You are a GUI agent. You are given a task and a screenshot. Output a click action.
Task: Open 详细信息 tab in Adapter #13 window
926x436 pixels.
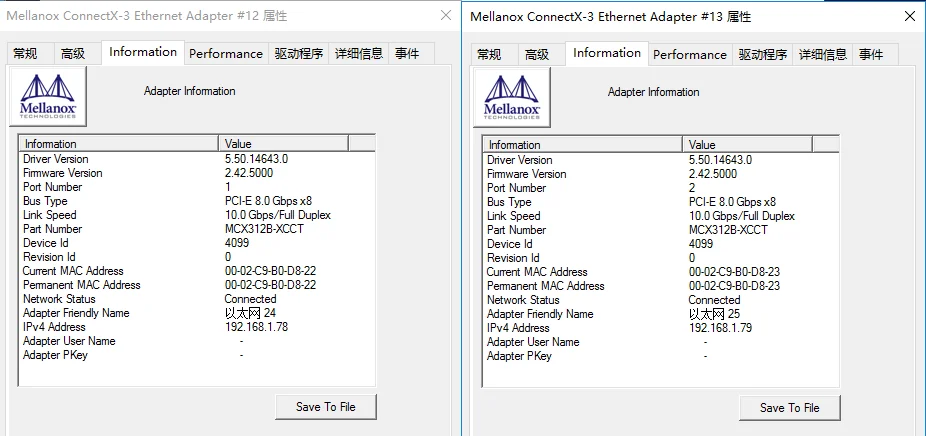coord(823,55)
